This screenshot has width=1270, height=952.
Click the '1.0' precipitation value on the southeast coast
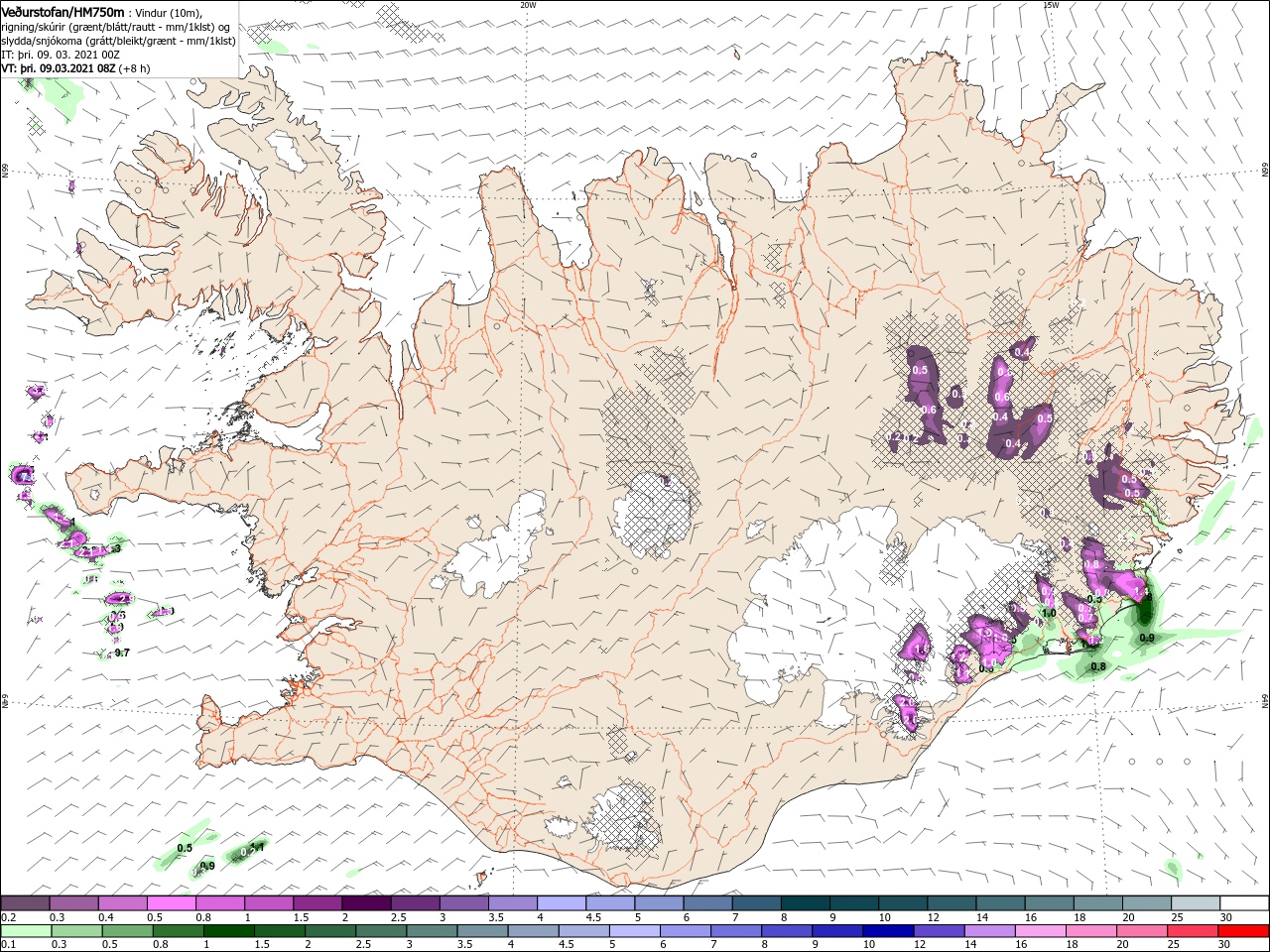[x=1049, y=613]
